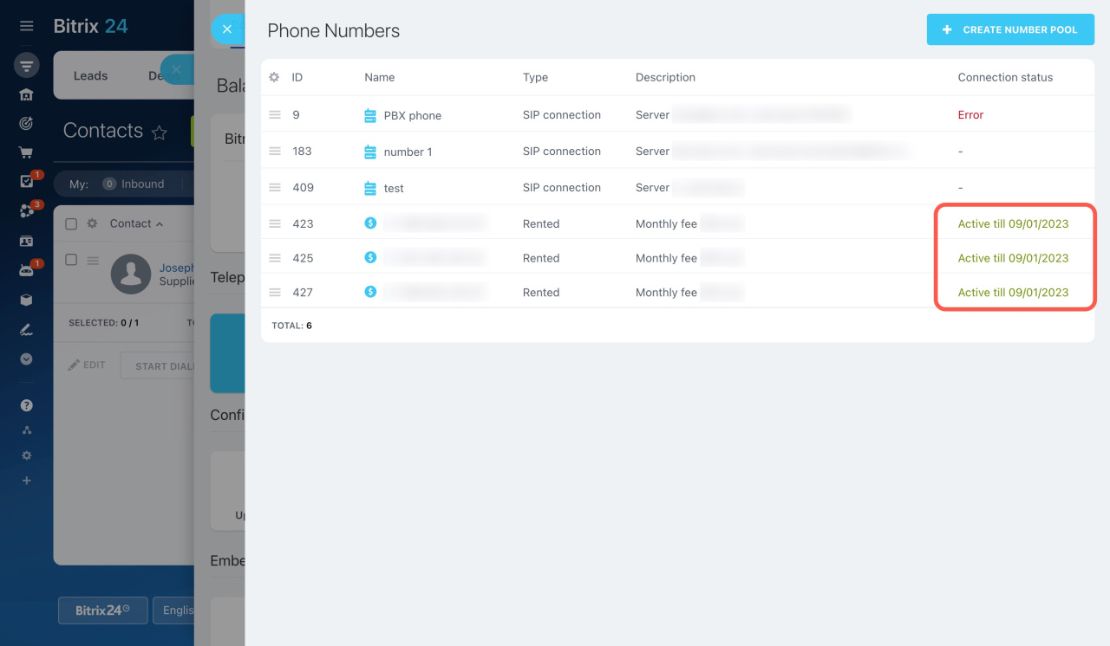Open the 'test' number entry
1110x646 pixels.
[x=394, y=188]
